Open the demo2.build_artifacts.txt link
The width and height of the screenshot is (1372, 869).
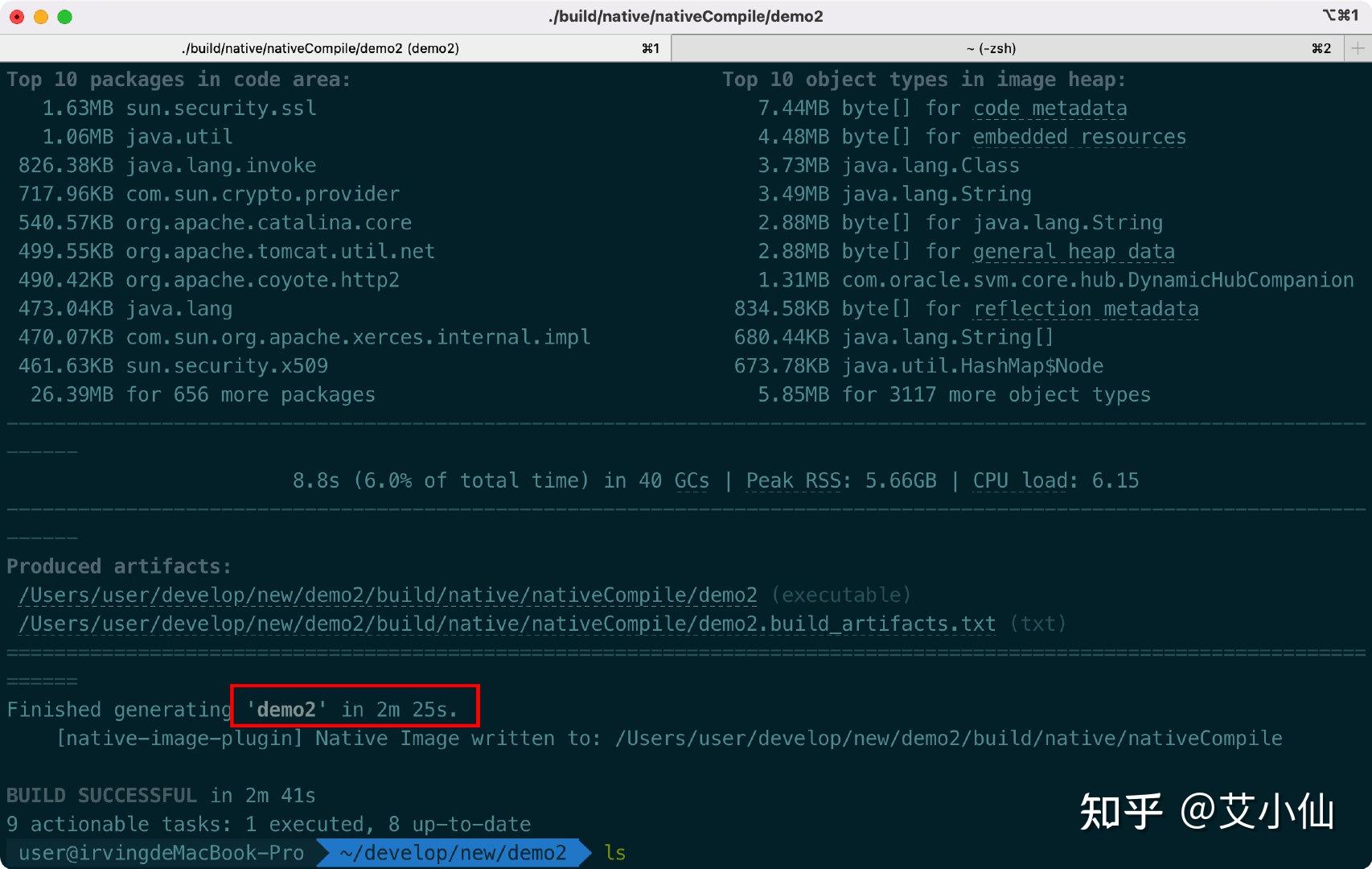coord(507,624)
